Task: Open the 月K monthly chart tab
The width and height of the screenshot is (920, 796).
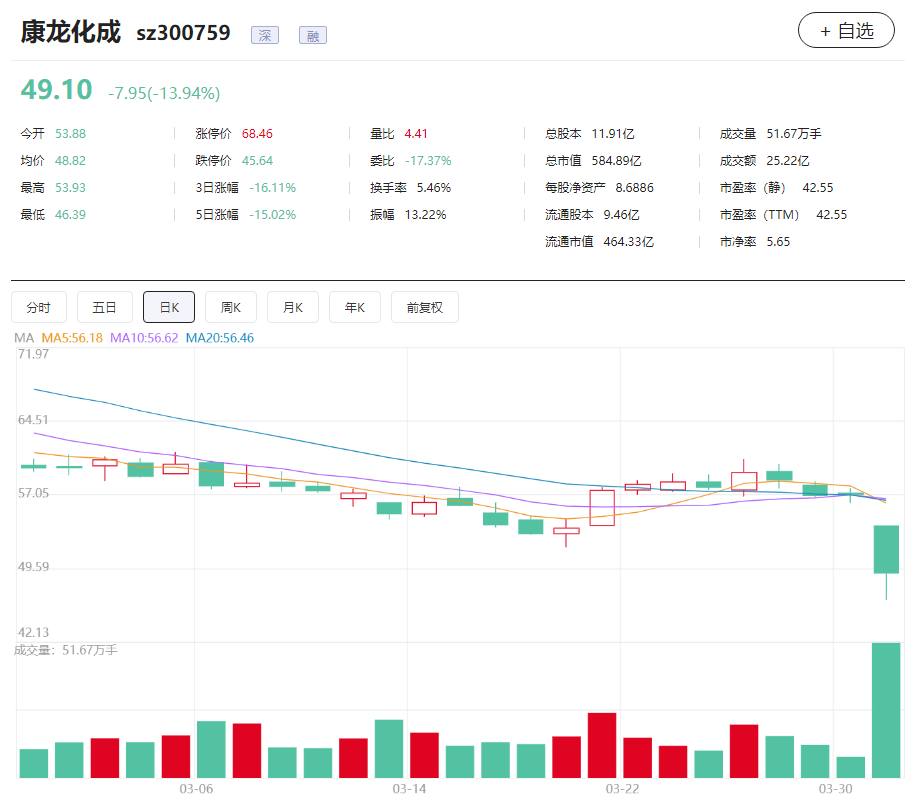Action: coord(293,307)
